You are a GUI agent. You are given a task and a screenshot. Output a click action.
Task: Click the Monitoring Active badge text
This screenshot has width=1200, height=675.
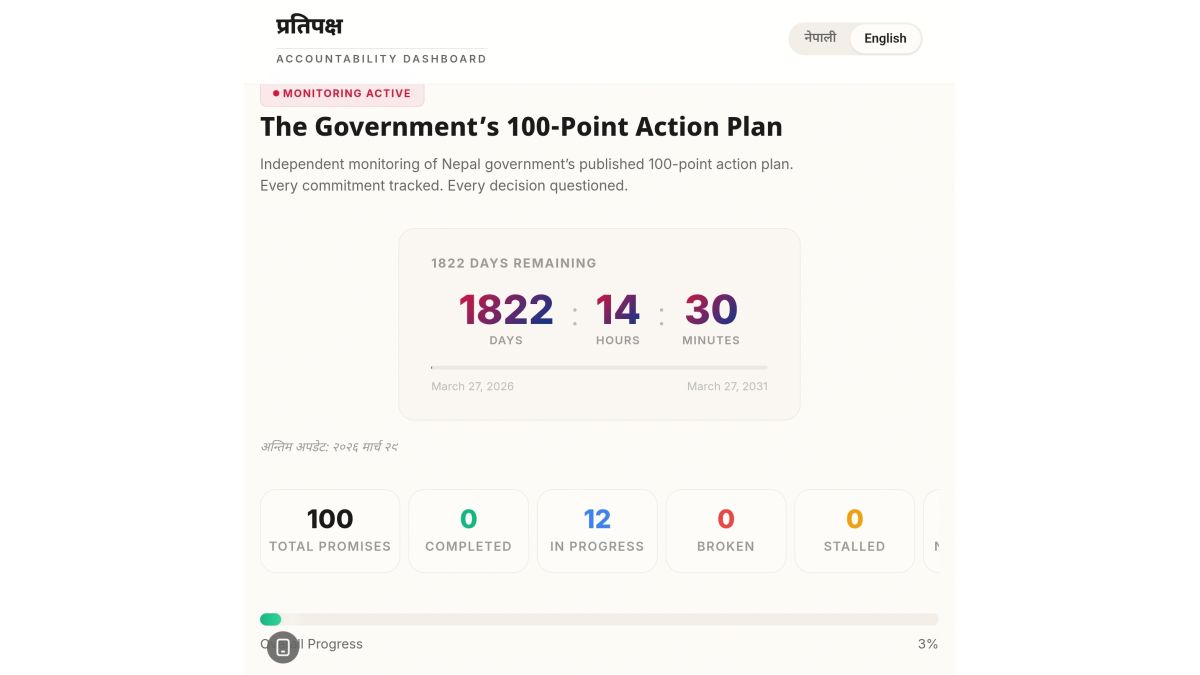[346, 93]
